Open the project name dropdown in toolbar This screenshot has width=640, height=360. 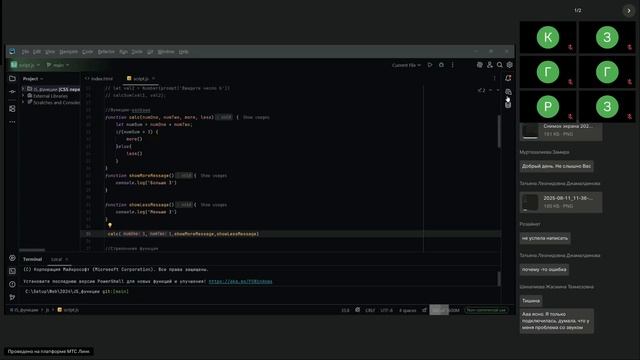point(26,65)
